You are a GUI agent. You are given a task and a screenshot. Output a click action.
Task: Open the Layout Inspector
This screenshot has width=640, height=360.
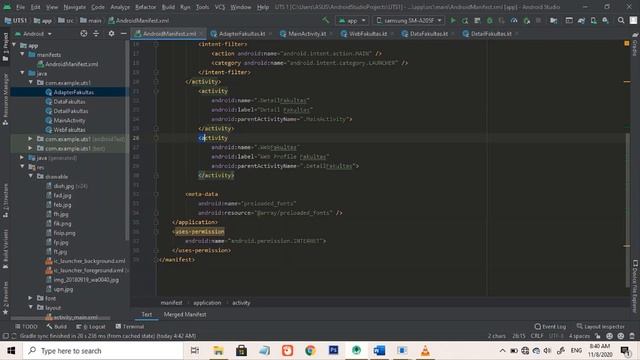pyautogui.click(x=601, y=327)
